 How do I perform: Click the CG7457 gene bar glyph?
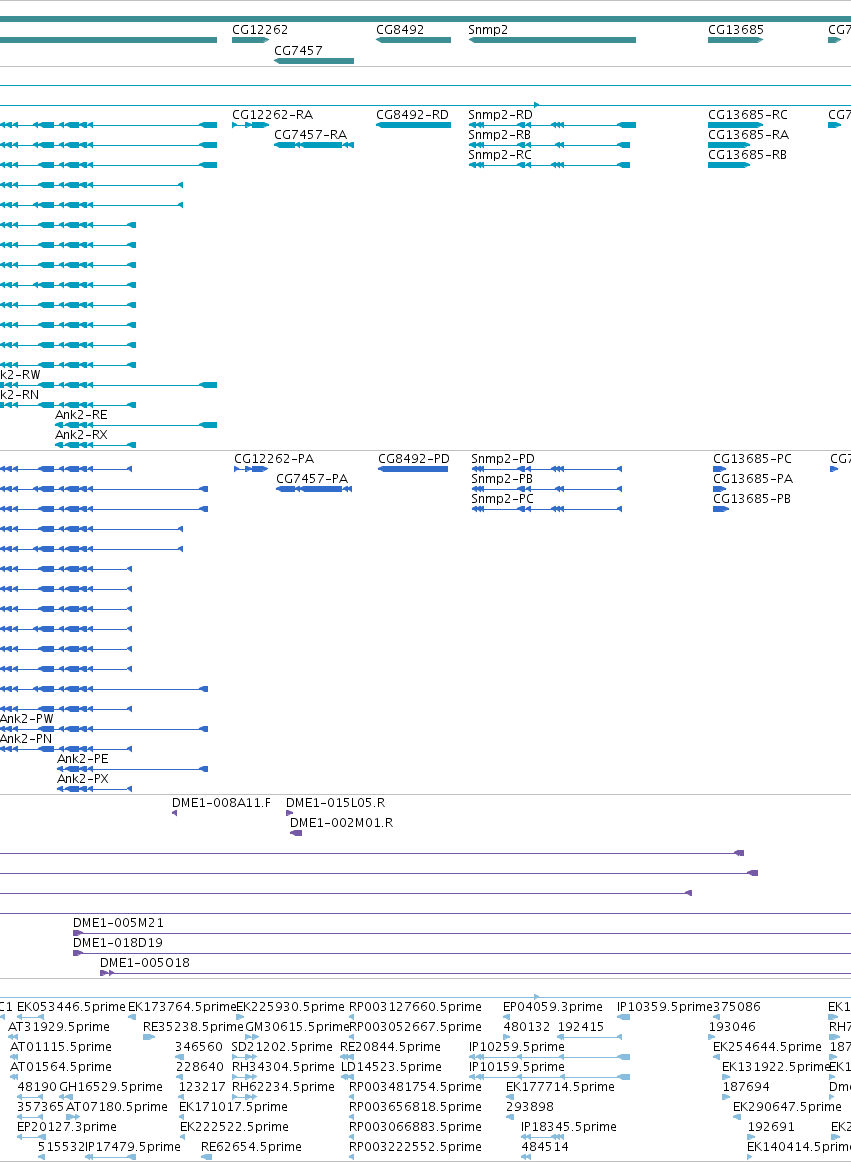click(314, 60)
